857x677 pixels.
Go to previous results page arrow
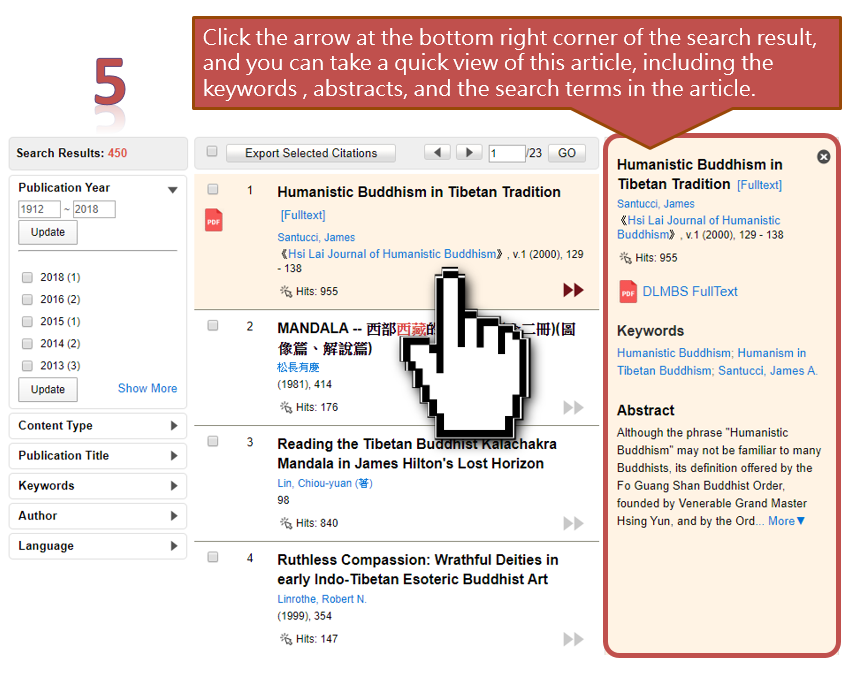[437, 153]
